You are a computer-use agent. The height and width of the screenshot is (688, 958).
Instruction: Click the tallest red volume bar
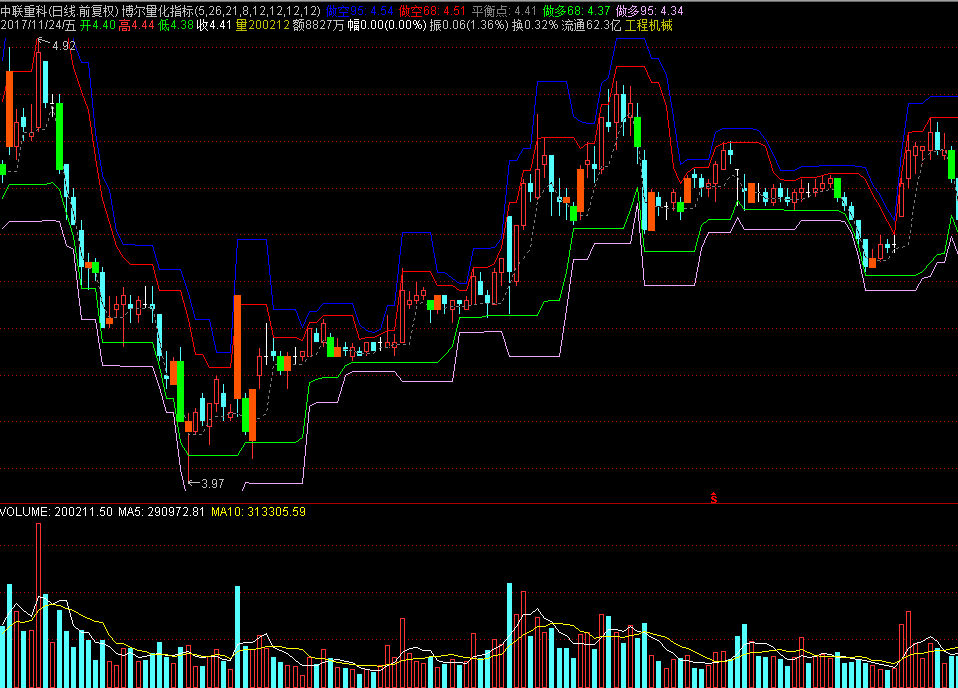pos(38,605)
